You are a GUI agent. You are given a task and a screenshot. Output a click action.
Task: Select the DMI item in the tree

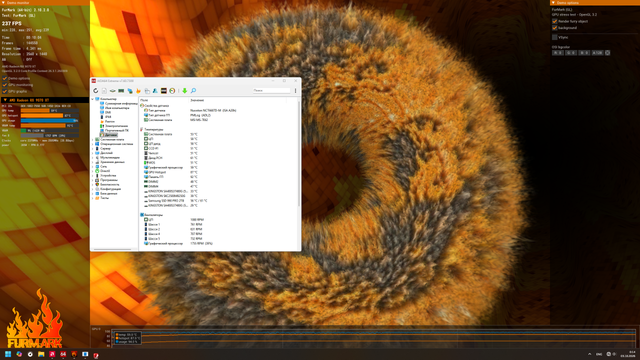pyautogui.click(x=108, y=112)
